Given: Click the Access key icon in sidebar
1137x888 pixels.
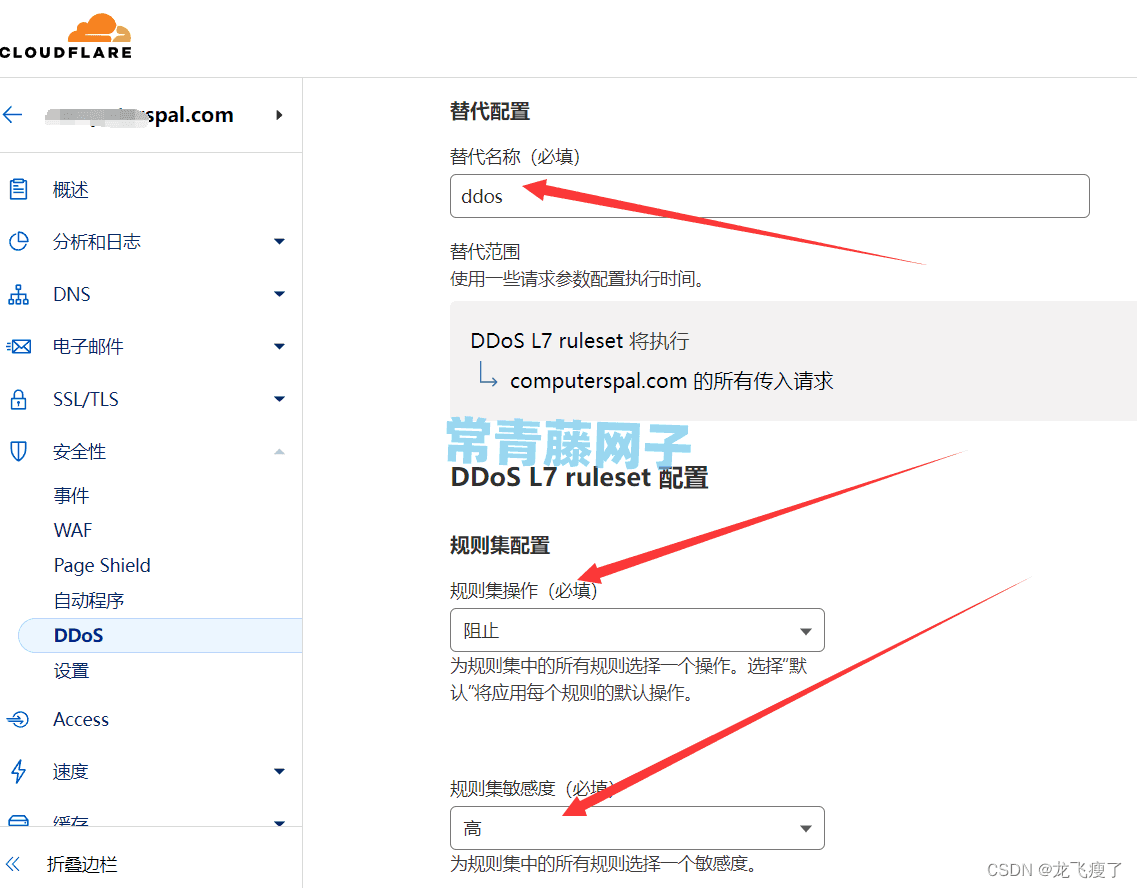Looking at the screenshot, I should click(x=17, y=719).
